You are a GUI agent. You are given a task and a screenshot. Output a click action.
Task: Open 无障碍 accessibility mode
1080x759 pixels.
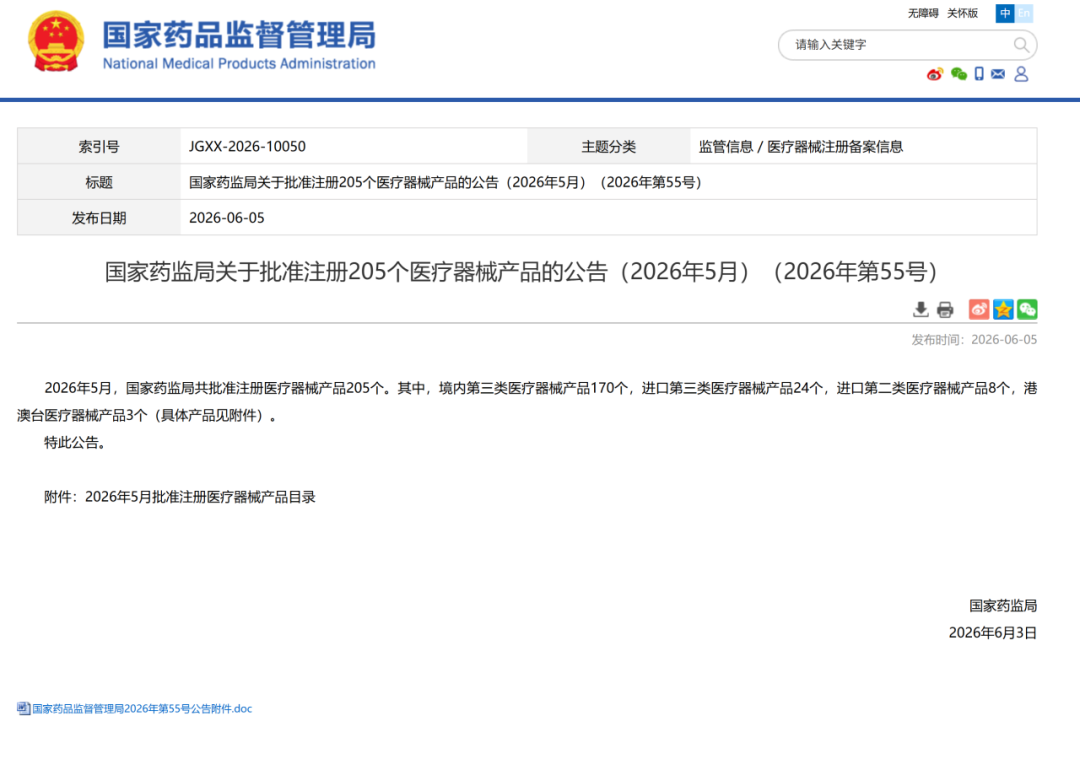tap(923, 13)
